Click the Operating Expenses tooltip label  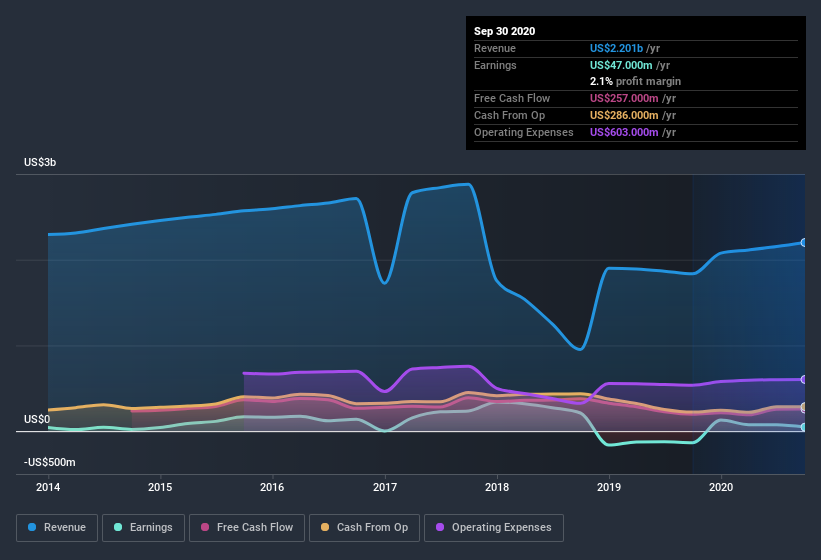(x=524, y=132)
